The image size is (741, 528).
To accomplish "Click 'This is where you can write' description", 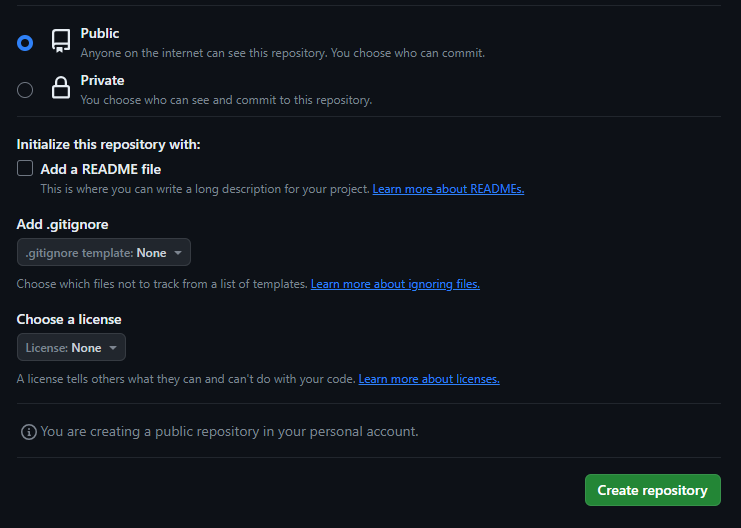I will pos(205,189).
